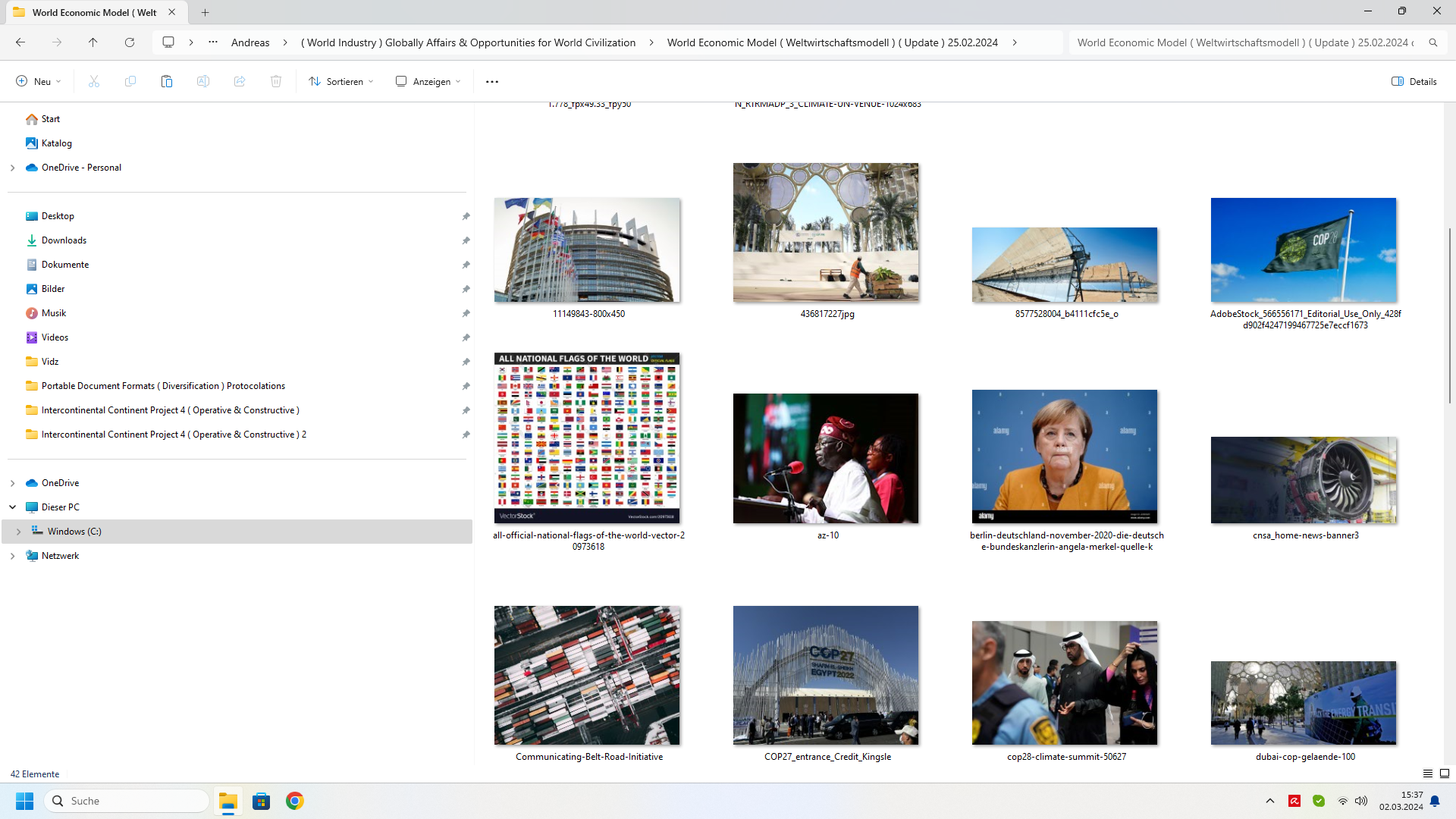The height and width of the screenshot is (819, 1456).
Task: Switch to details list view icon
Action: pos(1428,773)
